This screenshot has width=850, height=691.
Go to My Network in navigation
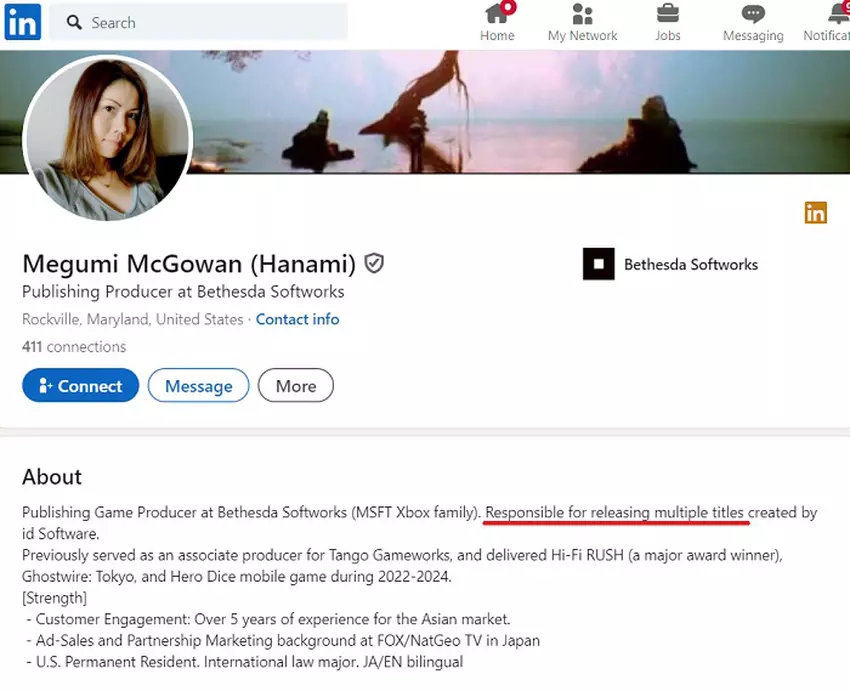(x=582, y=24)
